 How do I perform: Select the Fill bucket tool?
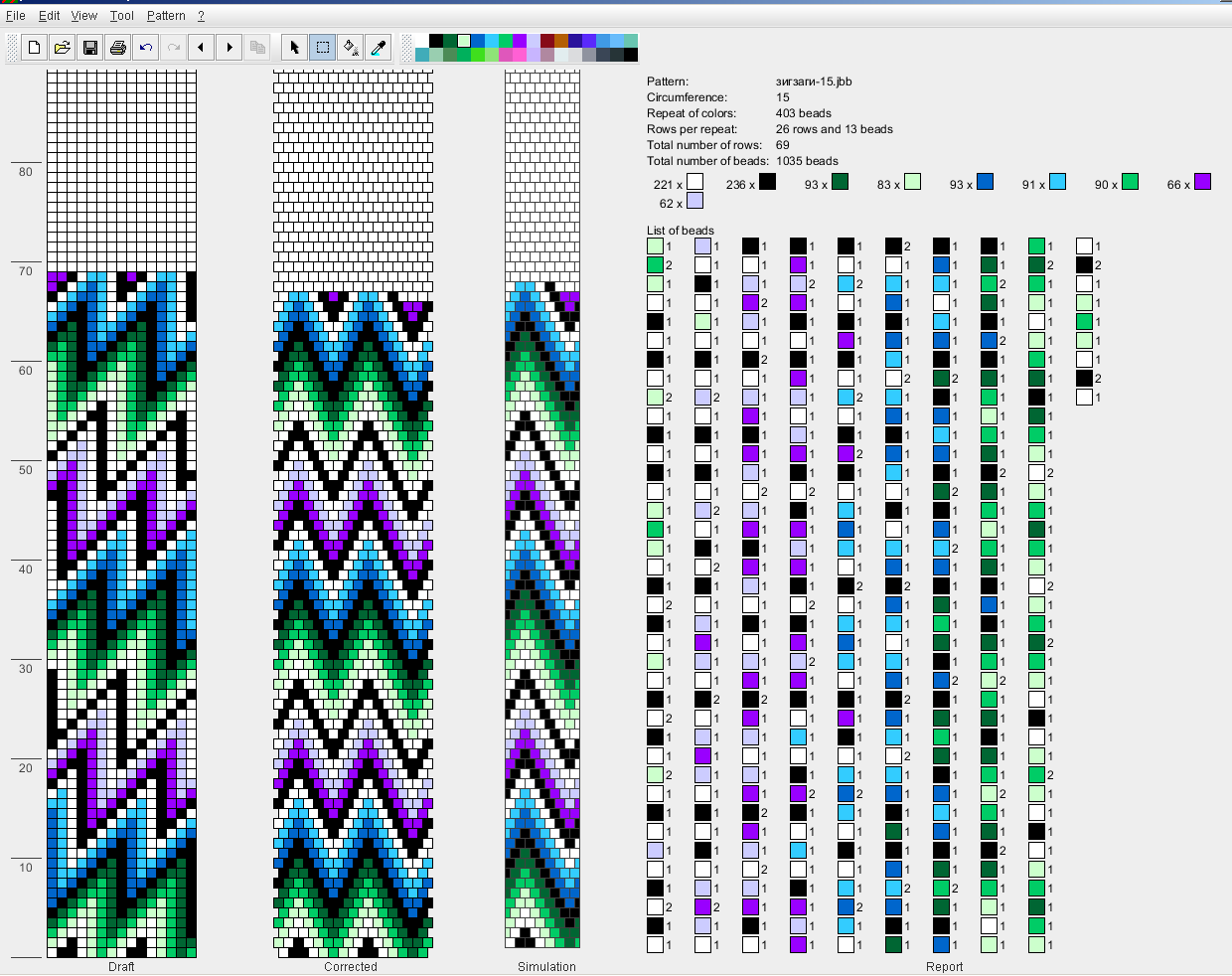[350, 48]
